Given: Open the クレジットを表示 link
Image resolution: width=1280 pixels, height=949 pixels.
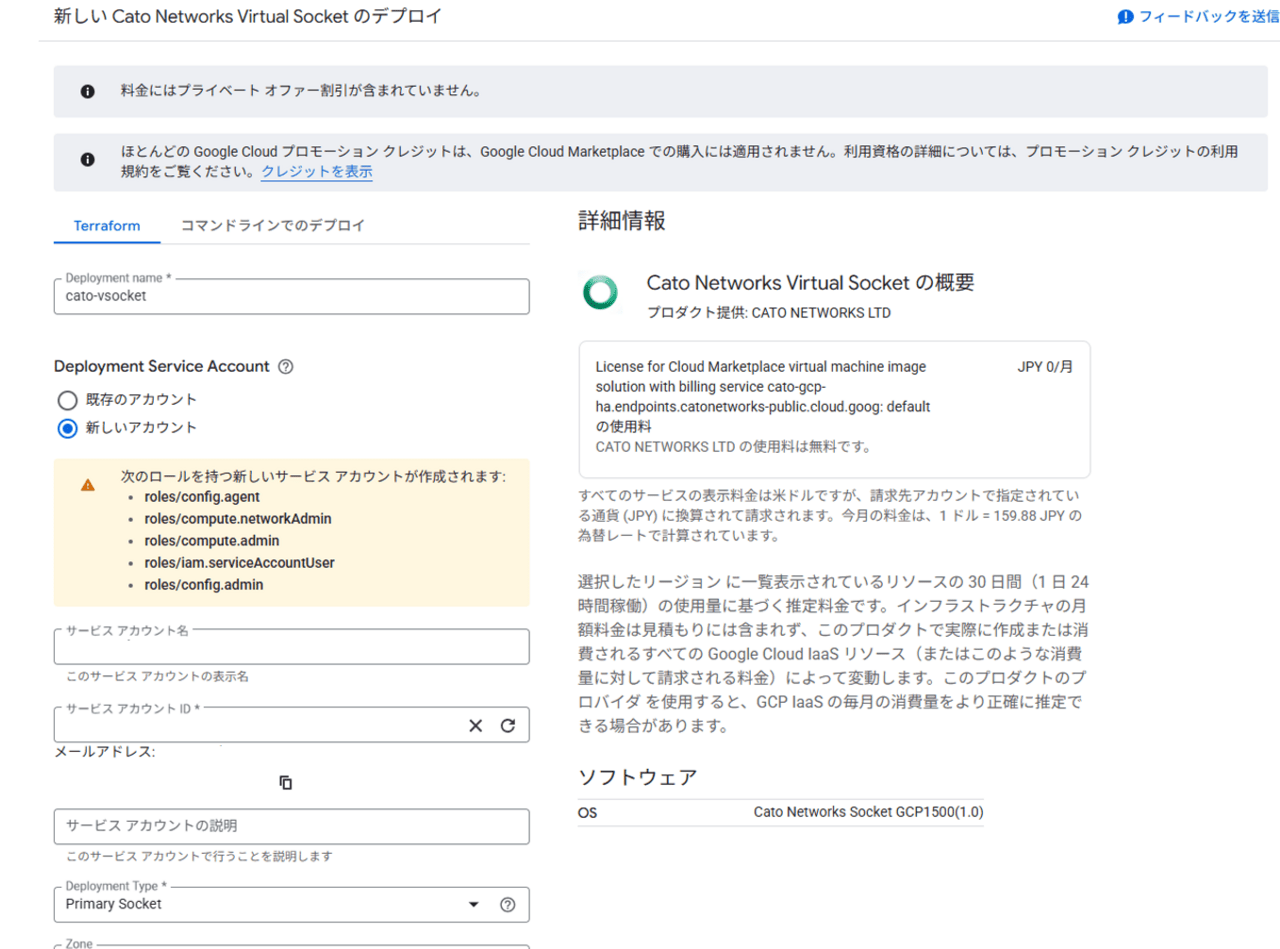Looking at the screenshot, I should click(x=316, y=172).
